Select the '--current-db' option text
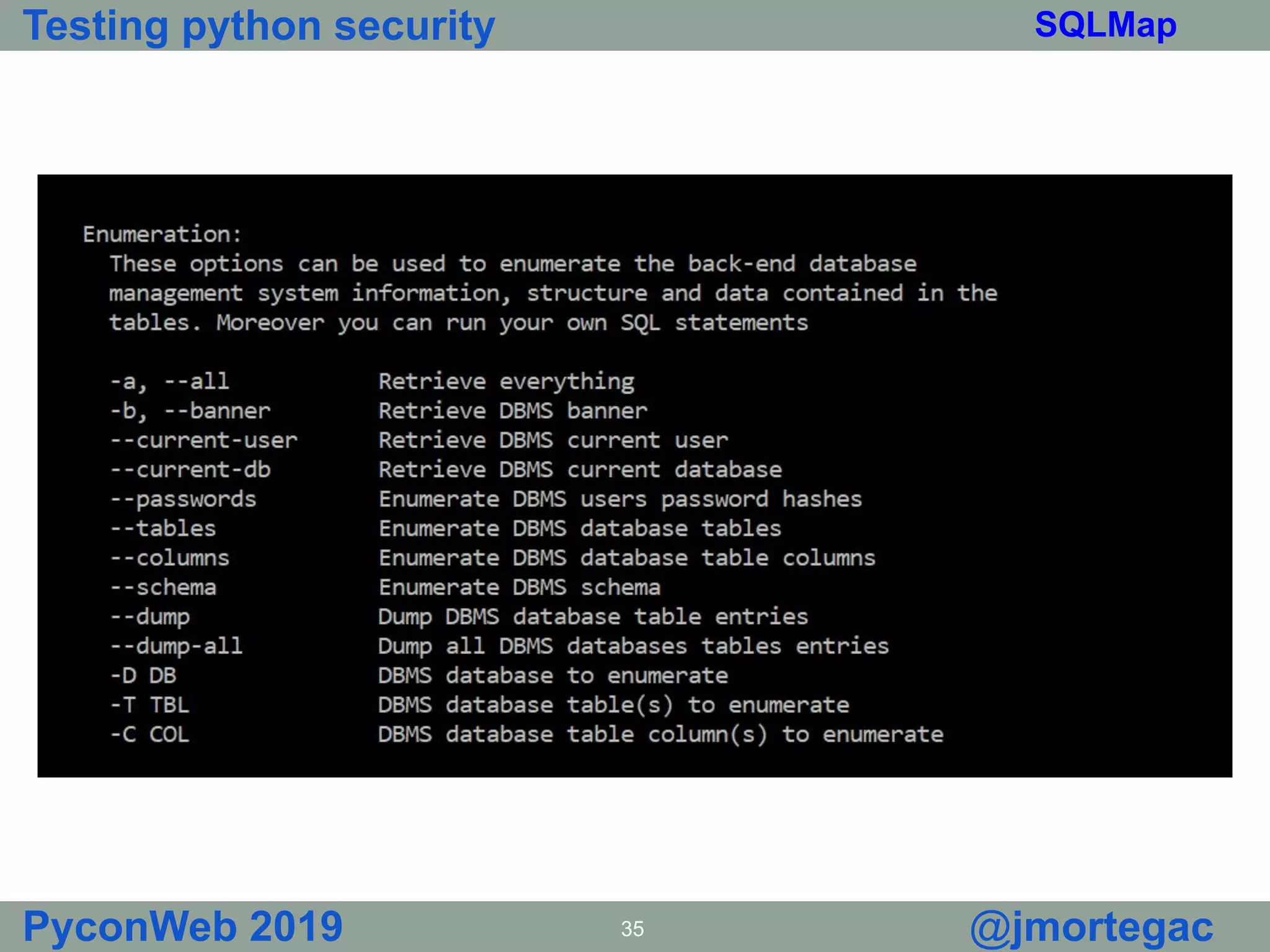 click(190, 470)
